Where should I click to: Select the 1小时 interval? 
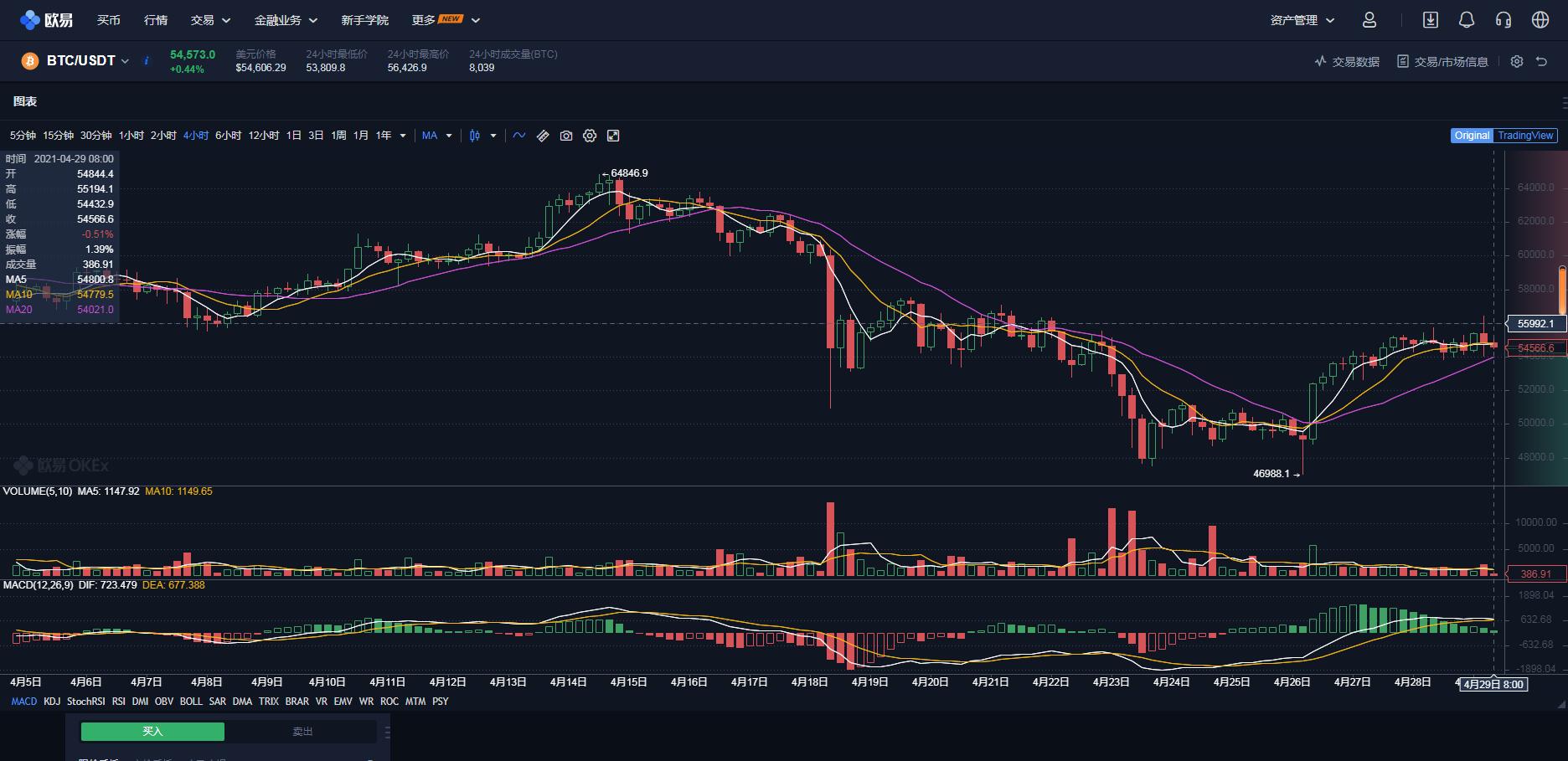[132, 136]
